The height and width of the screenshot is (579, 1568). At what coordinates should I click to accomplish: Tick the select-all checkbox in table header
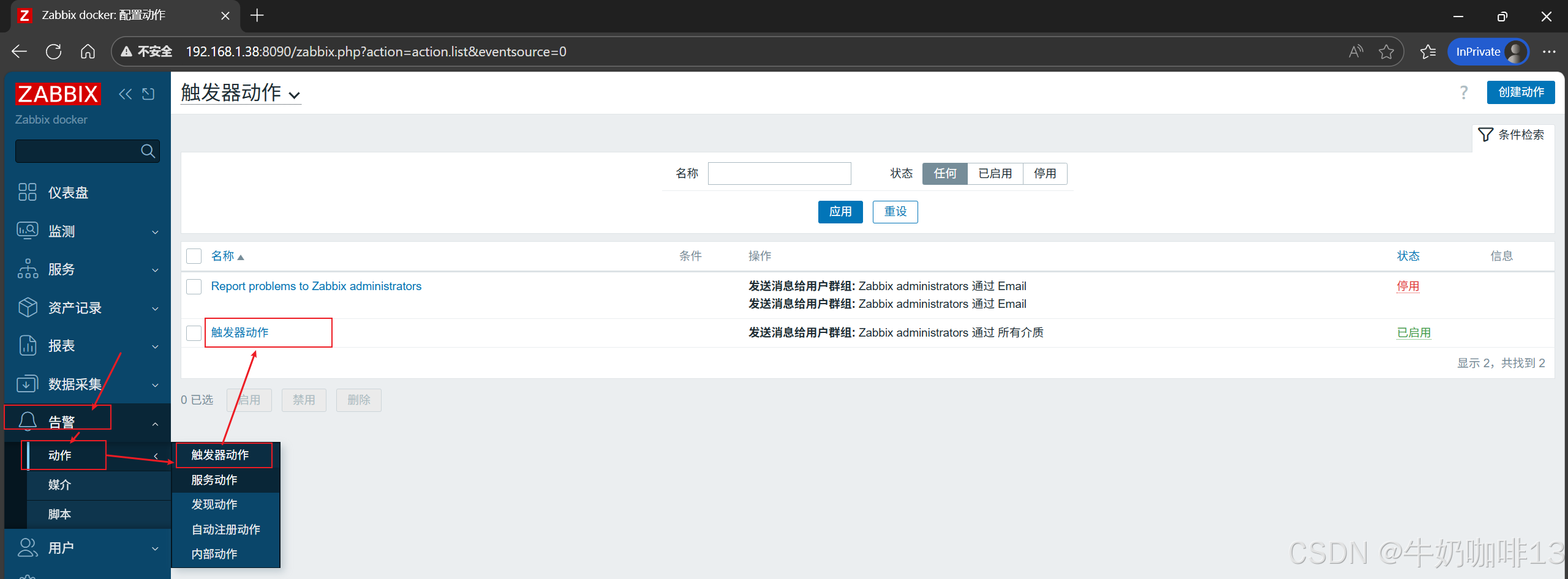tap(194, 256)
